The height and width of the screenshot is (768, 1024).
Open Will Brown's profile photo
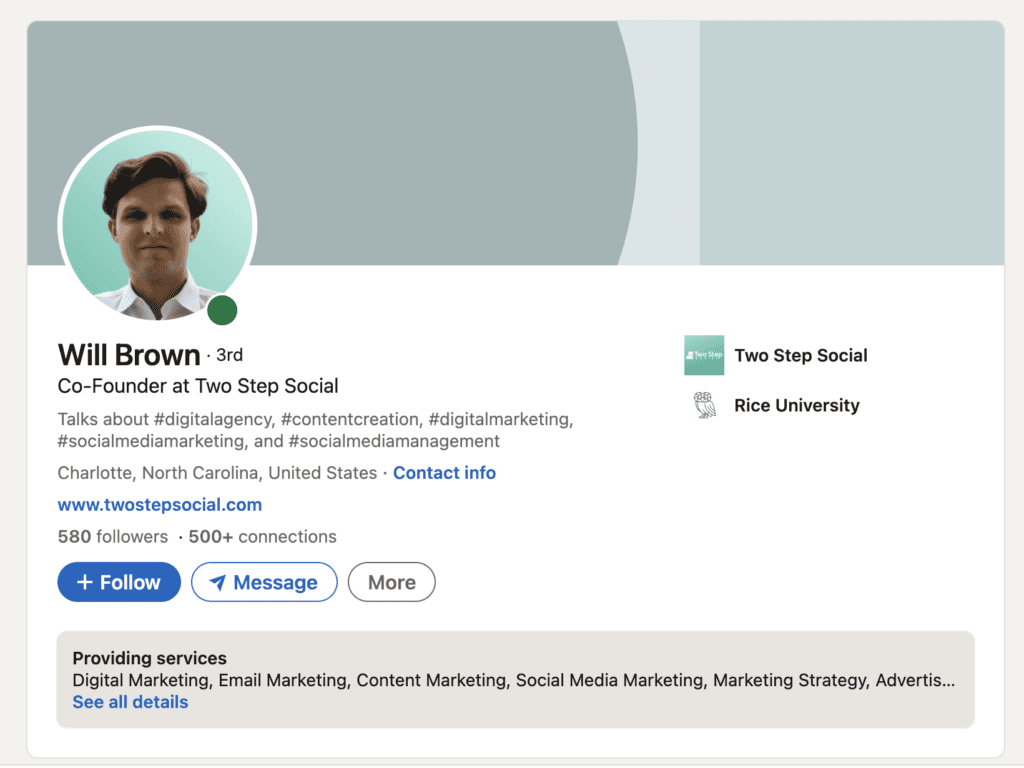(x=157, y=227)
